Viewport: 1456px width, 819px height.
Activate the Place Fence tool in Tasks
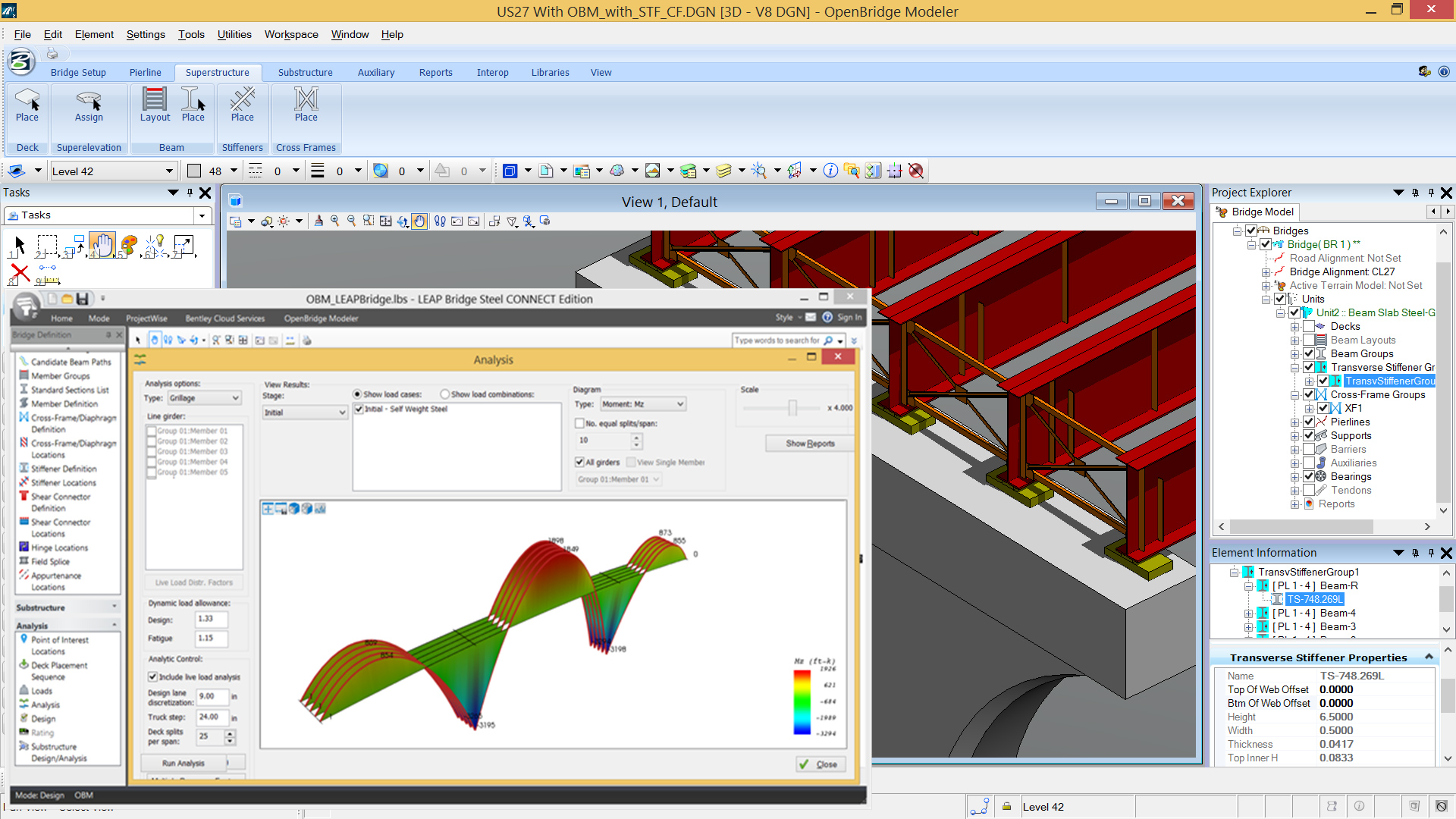47,245
